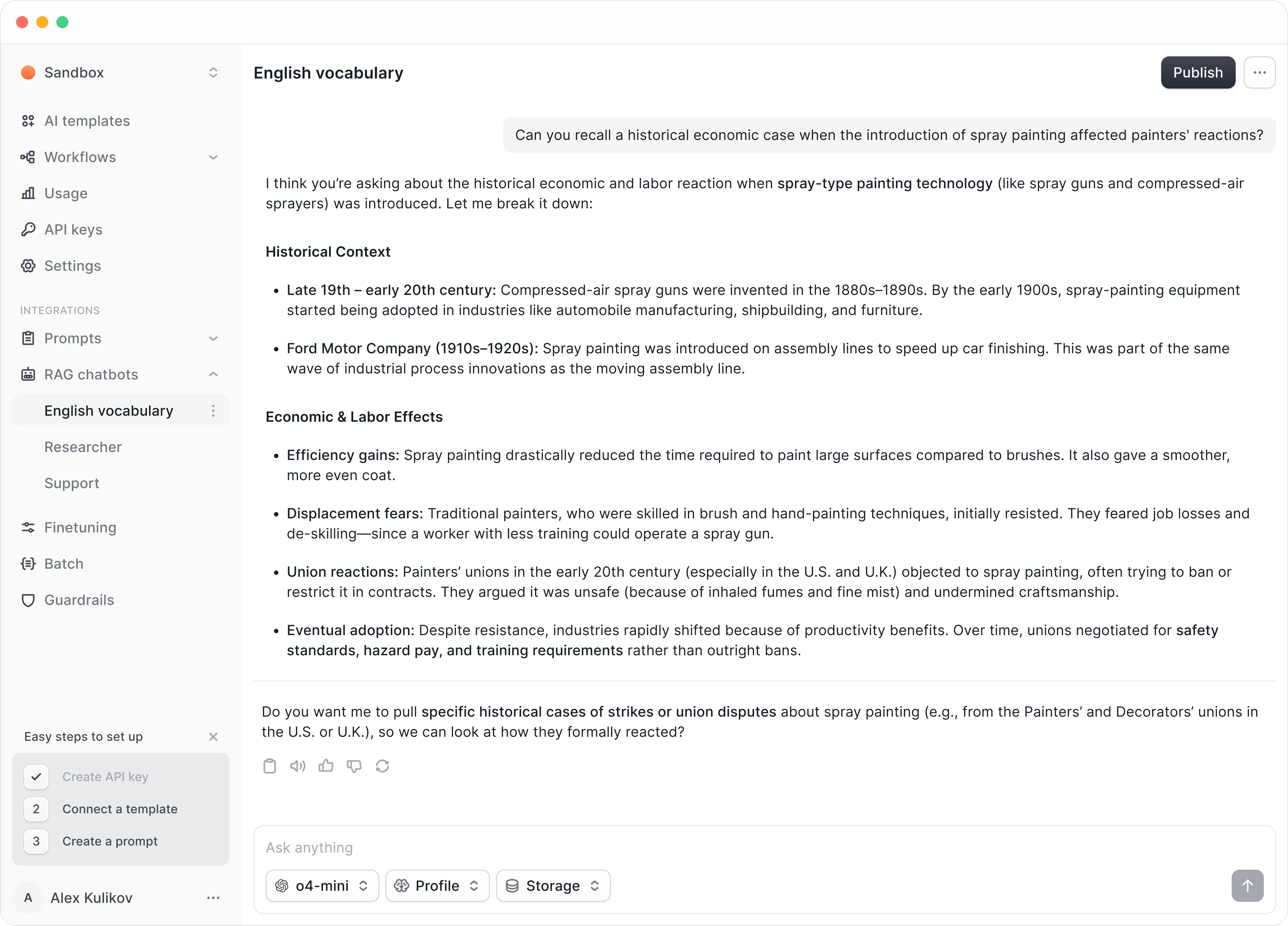Expand the Workflows section

pos(213,157)
